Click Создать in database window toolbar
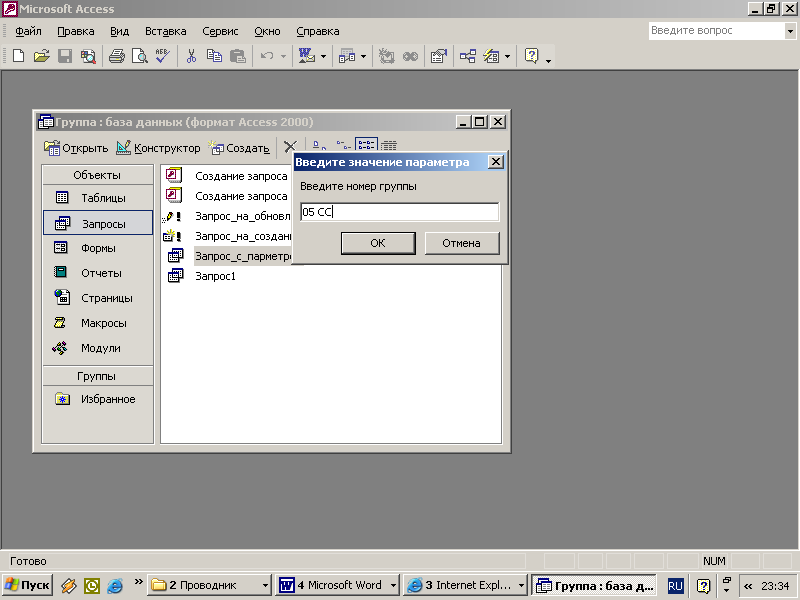The height and width of the screenshot is (600, 800). [x=239, y=148]
